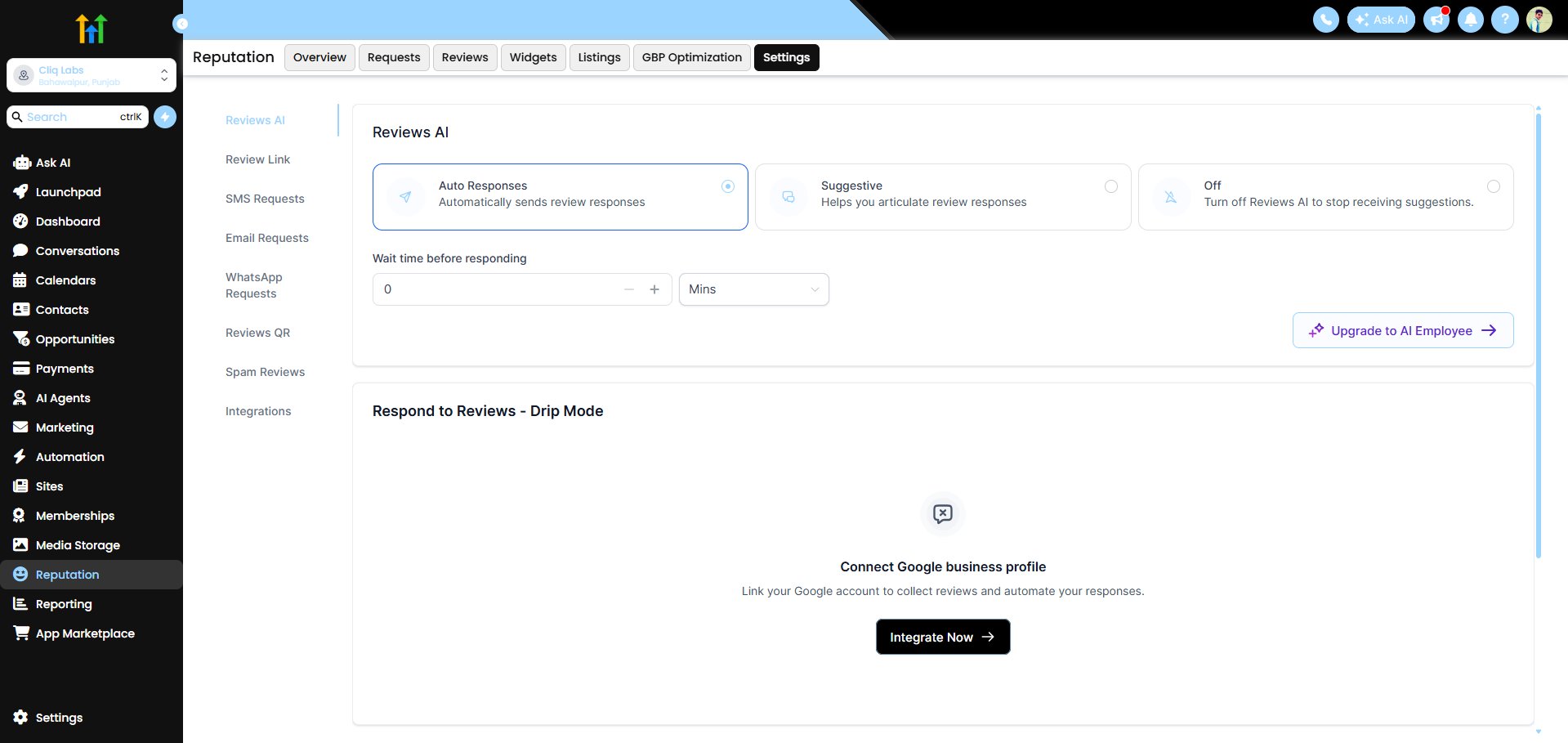Open Opportunities in the sidebar

pyautogui.click(x=92, y=339)
